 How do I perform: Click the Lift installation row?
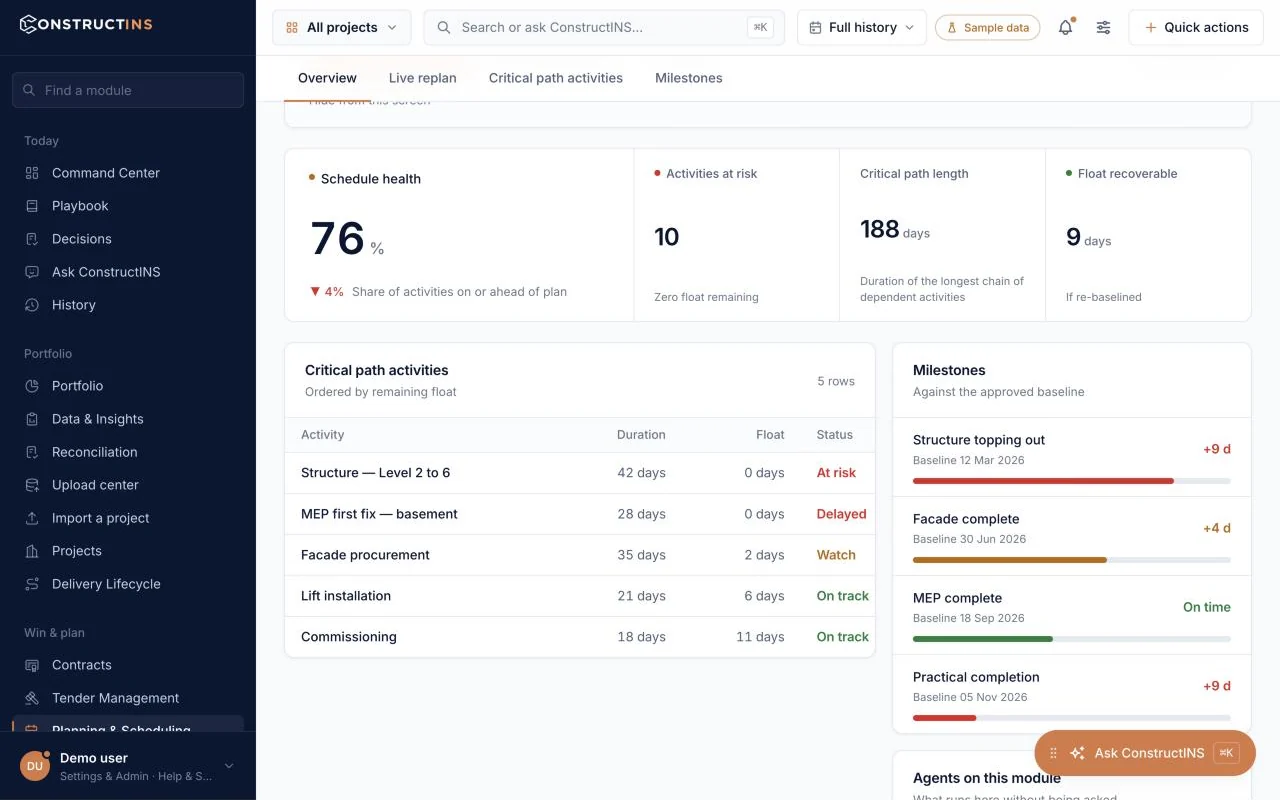pos(580,596)
